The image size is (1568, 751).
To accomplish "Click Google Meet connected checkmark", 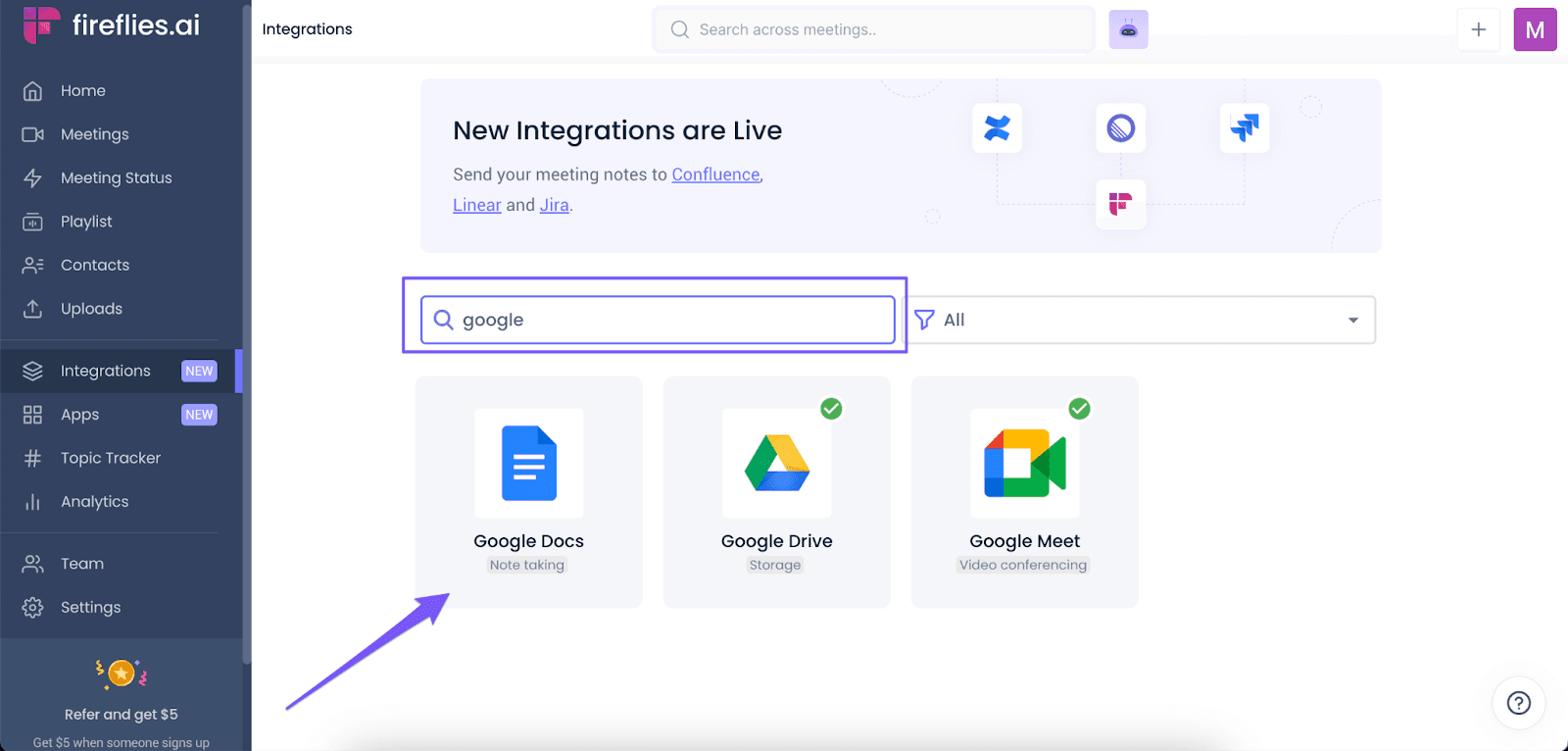I will point(1079,409).
